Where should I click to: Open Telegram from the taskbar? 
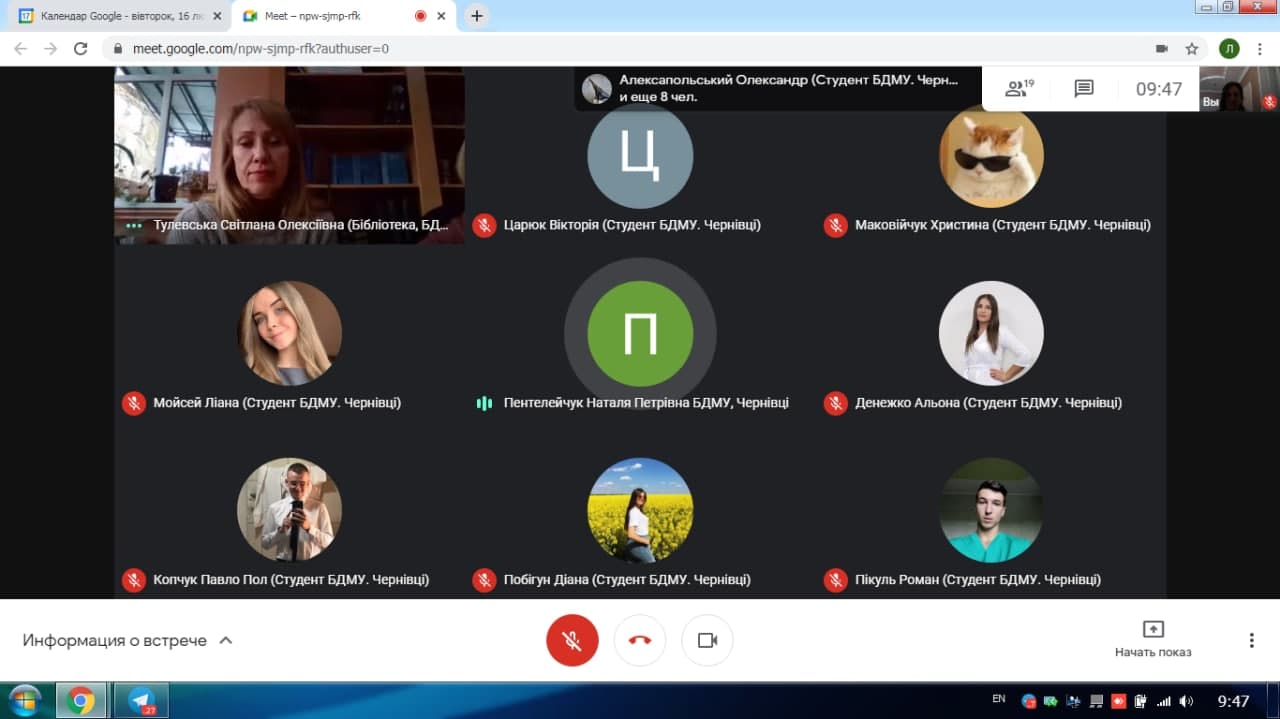click(141, 701)
